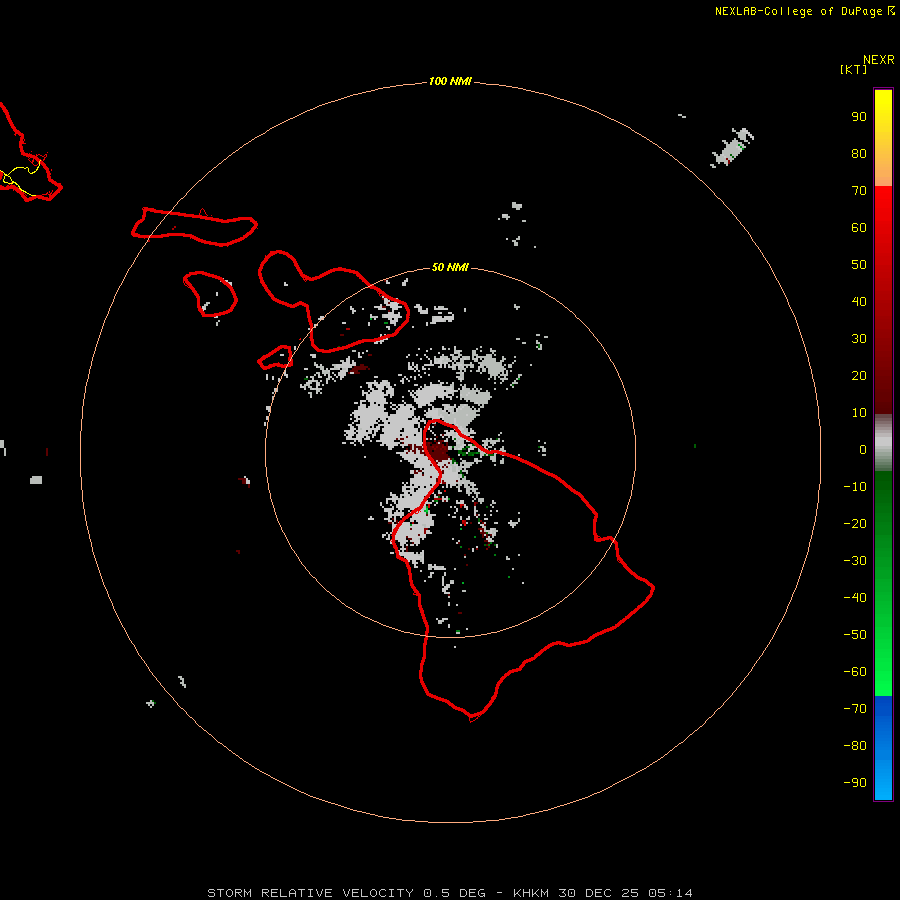Image resolution: width=900 pixels, height=900 pixels.
Task: Click the -60 knots scale label
Action: [x=855, y=672]
